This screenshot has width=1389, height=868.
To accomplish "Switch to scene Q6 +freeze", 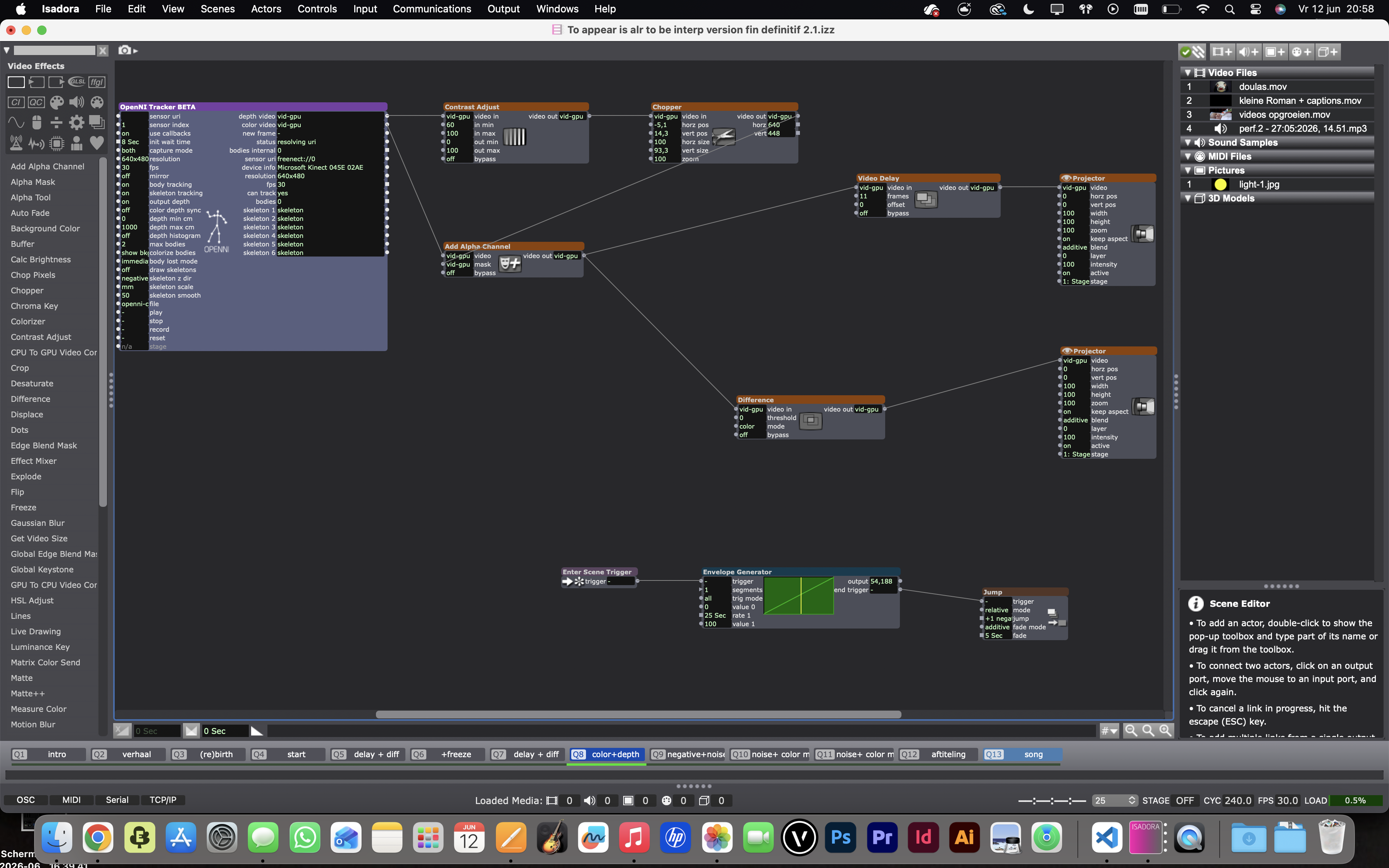I will click(x=448, y=754).
